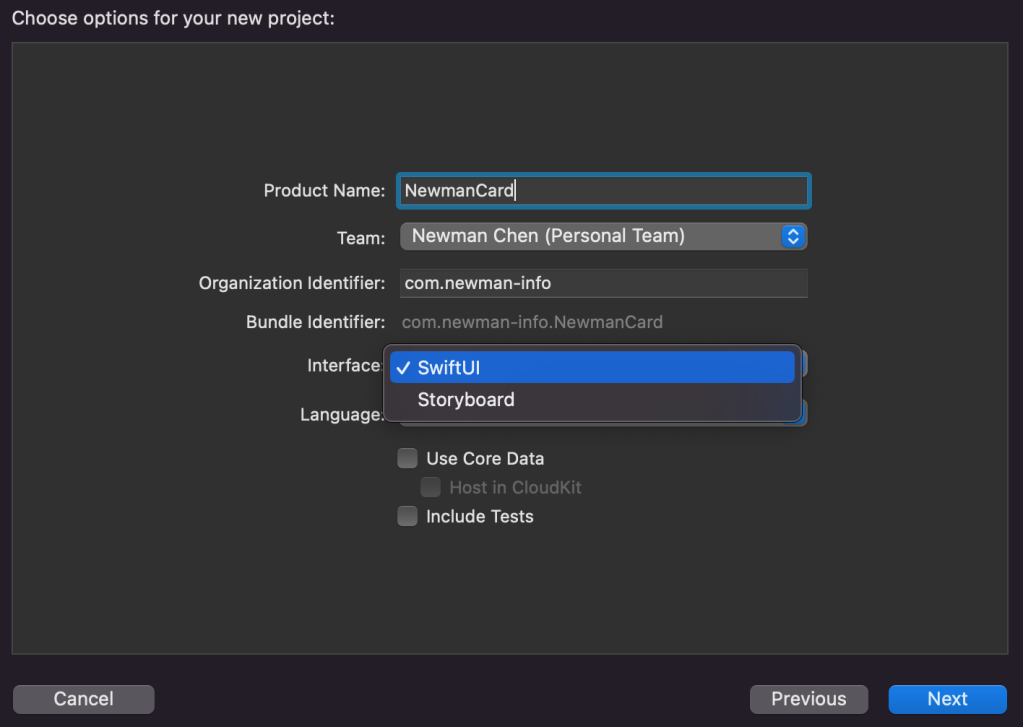Screen dimensions: 1023x727
Task: Click the "Interface:" label
Action: [344, 366]
